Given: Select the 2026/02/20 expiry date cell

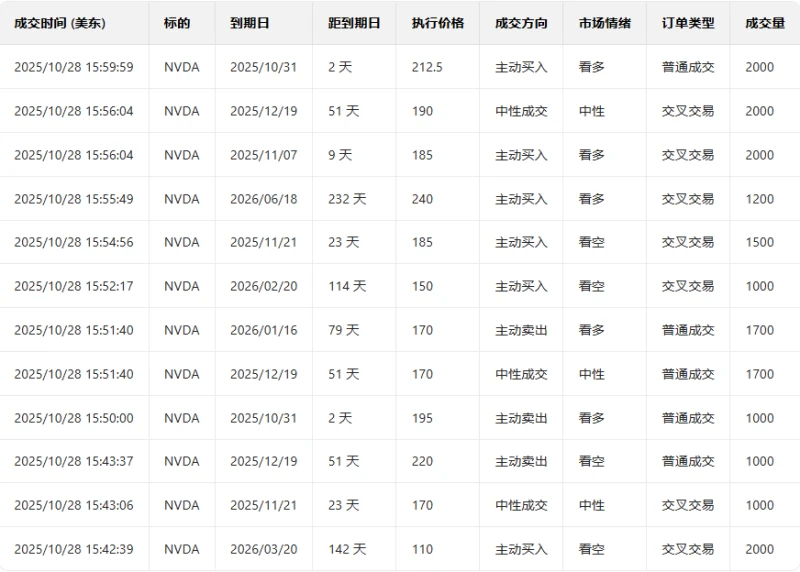Looking at the screenshot, I should pos(264,286).
